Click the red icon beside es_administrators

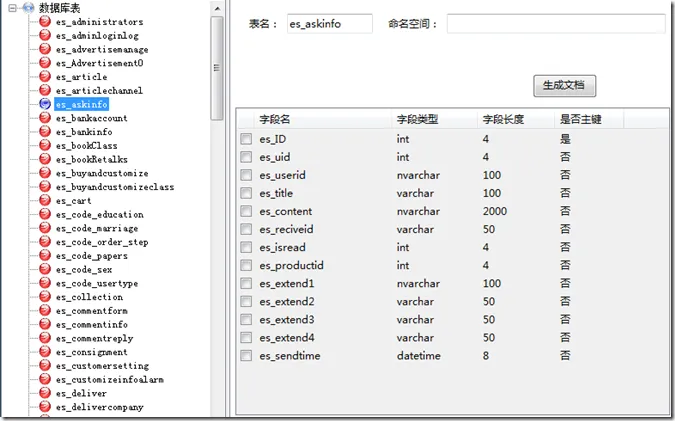point(45,21)
